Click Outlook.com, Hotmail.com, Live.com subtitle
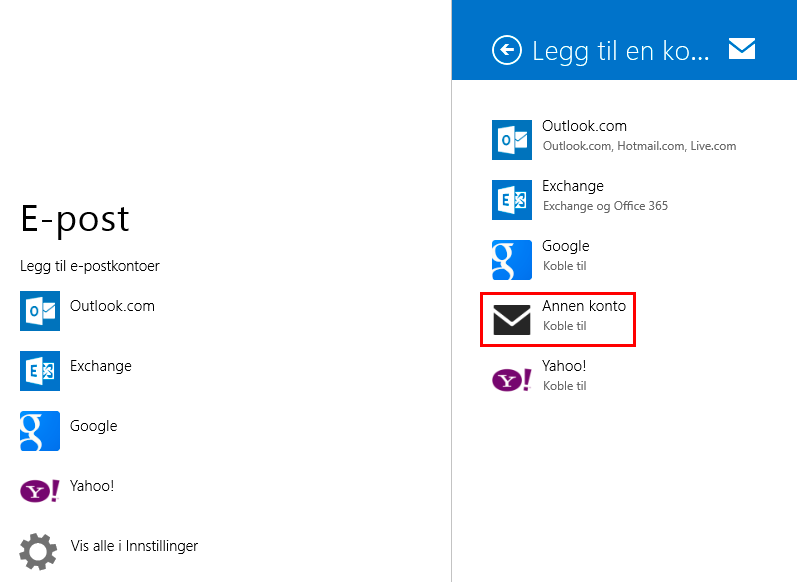Image resolution: width=797 pixels, height=582 pixels. pyautogui.click(x=639, y=146)
